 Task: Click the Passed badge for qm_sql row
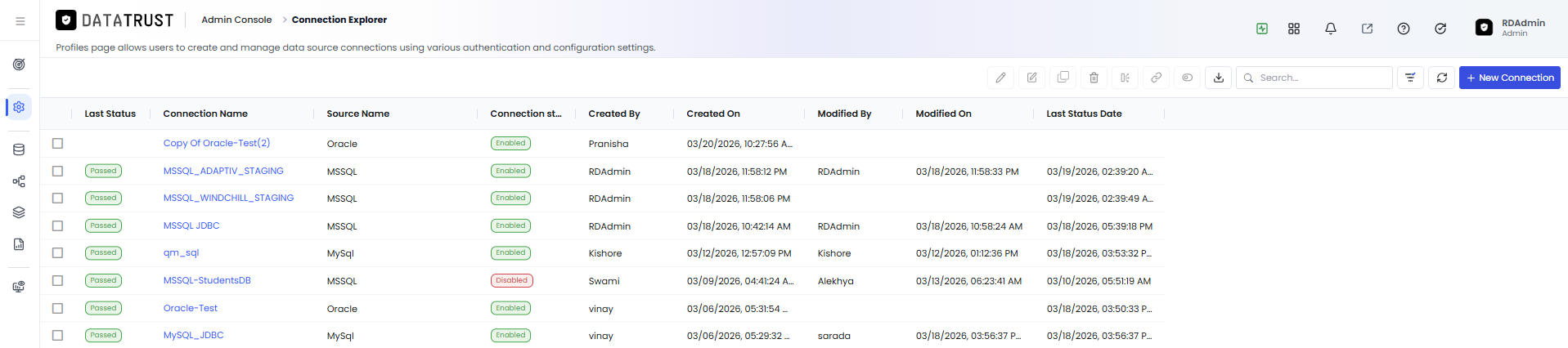click(103, 252)
